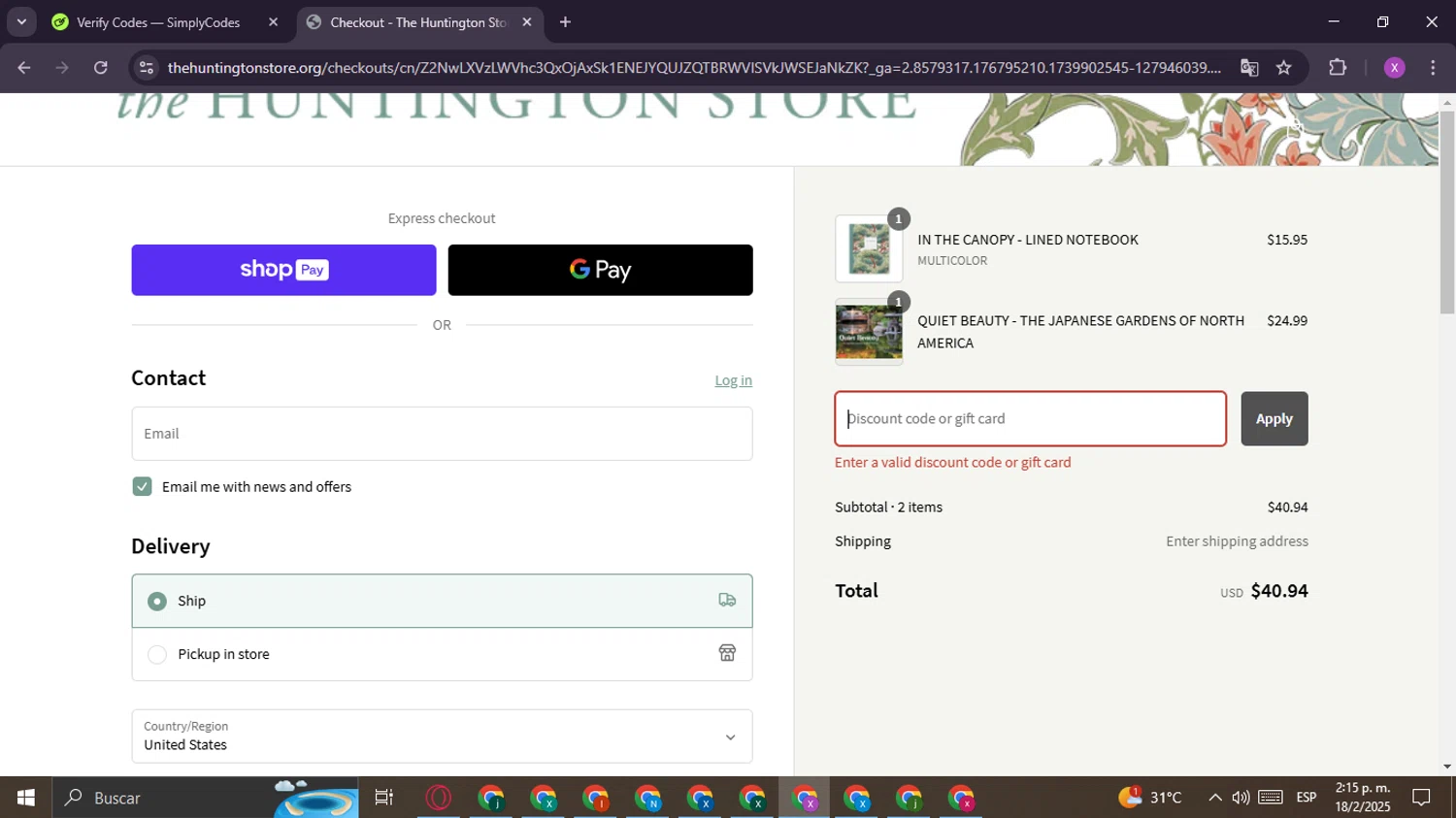Screen dimensions: 1456x818
Task: Click the shipping truck icon
Action: coord(727,601)
